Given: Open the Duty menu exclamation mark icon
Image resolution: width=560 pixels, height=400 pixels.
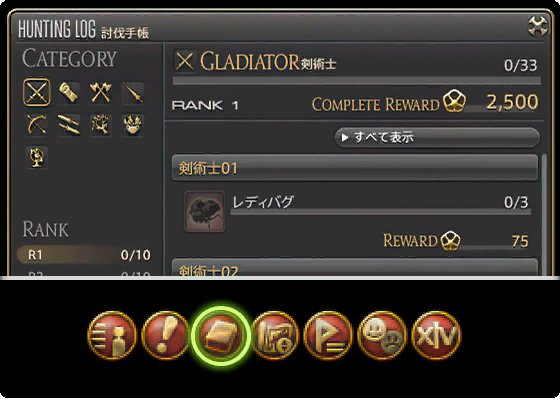Looking at the screenshot, I should coord(166,336).
